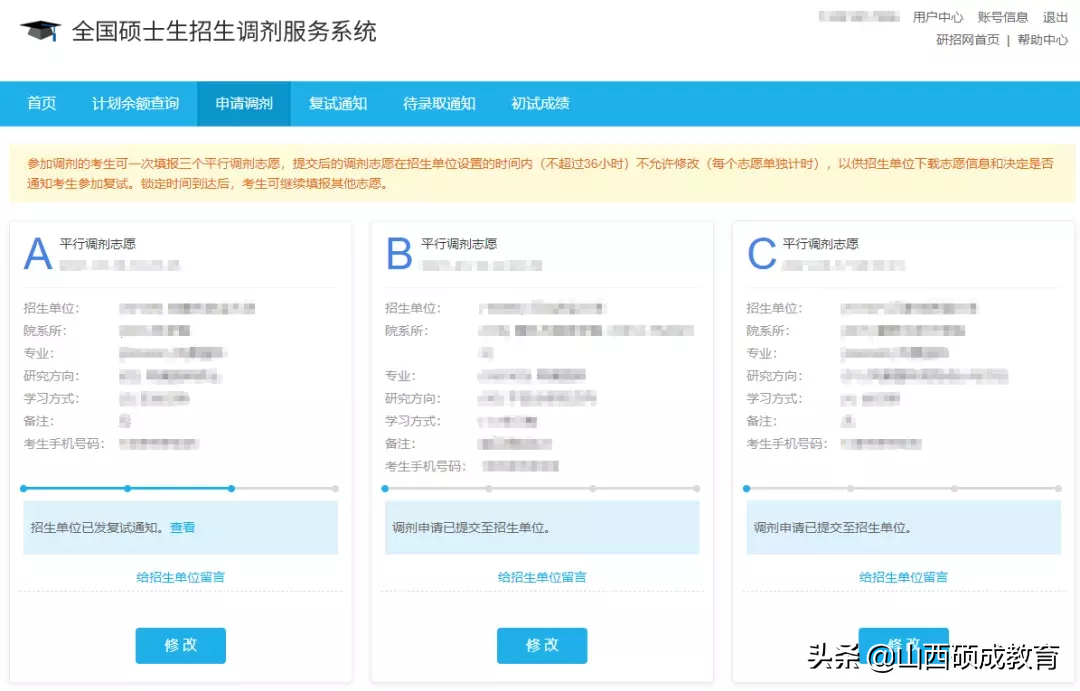Click third progress dot in 志愿 A
This screenshot has width=1080, height=691.
pyautogui.click(x=231, y=489)
